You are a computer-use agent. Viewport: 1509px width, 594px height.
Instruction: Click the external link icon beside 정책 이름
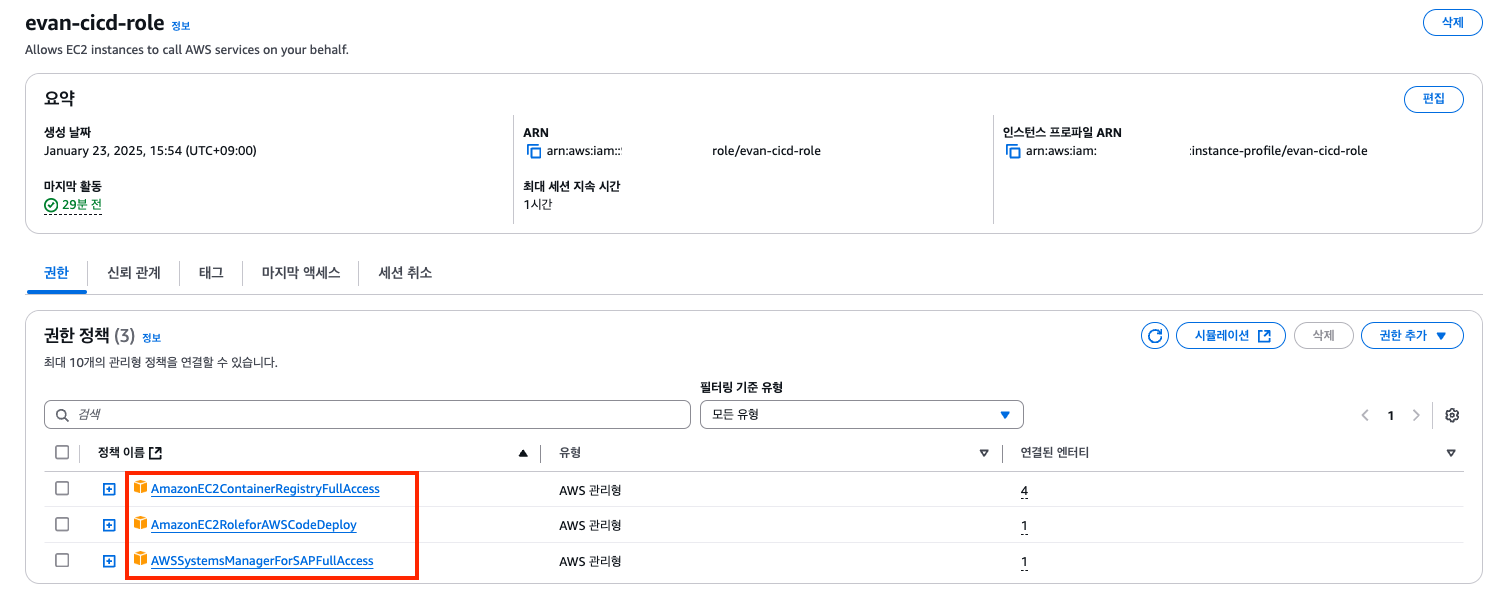155,453
